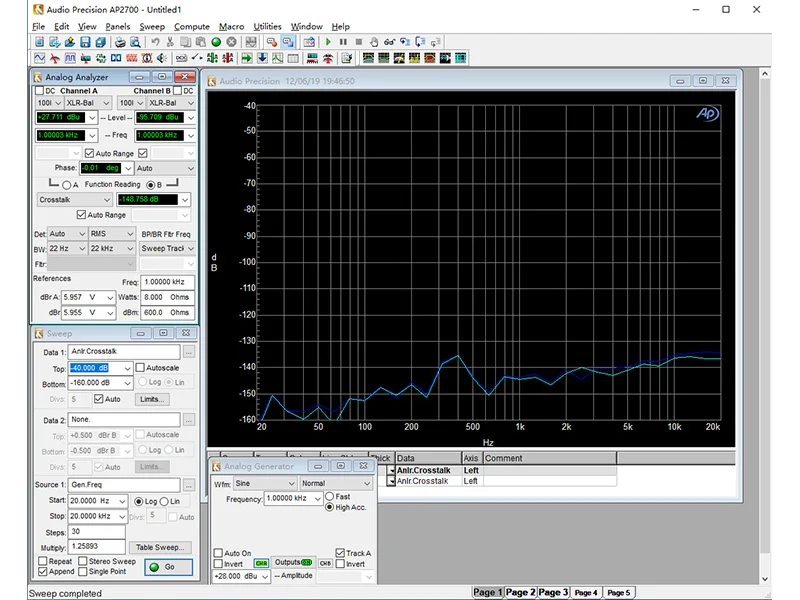Click the Table Sweep... button
The image size is (800, 600).
(160, 547)
